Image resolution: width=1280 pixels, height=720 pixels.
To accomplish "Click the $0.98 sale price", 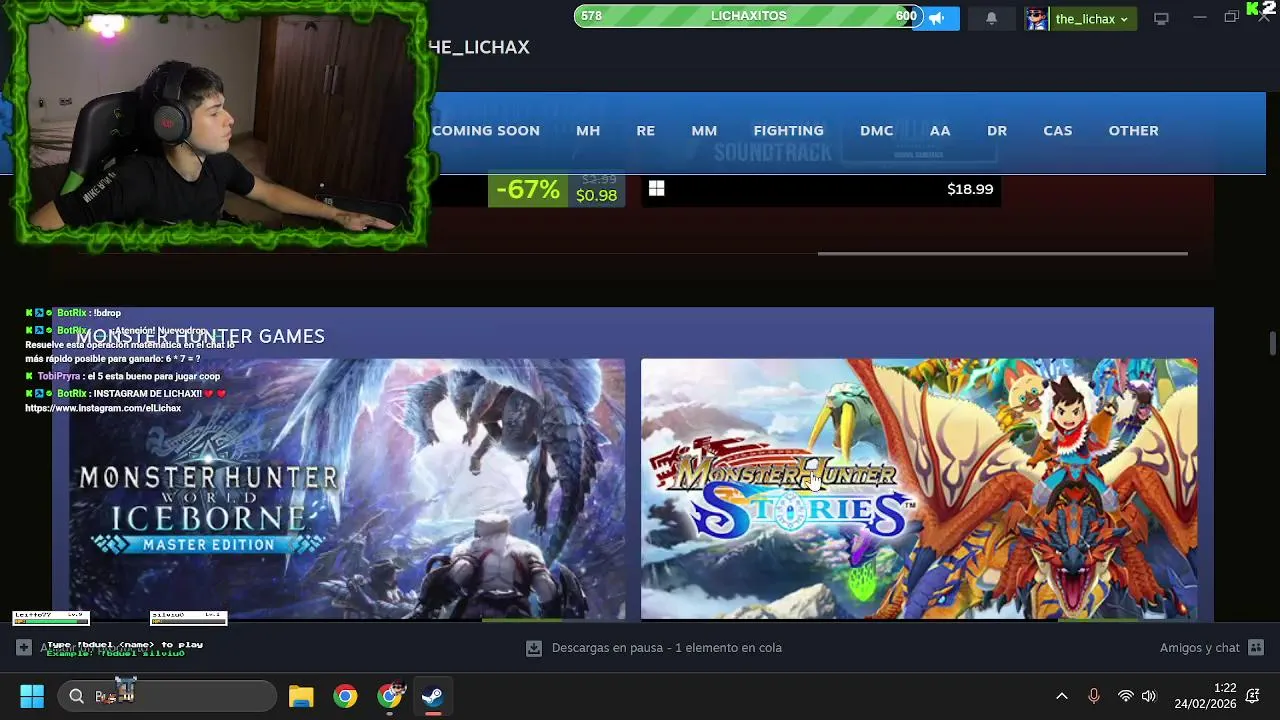I will tap(596, 196).
